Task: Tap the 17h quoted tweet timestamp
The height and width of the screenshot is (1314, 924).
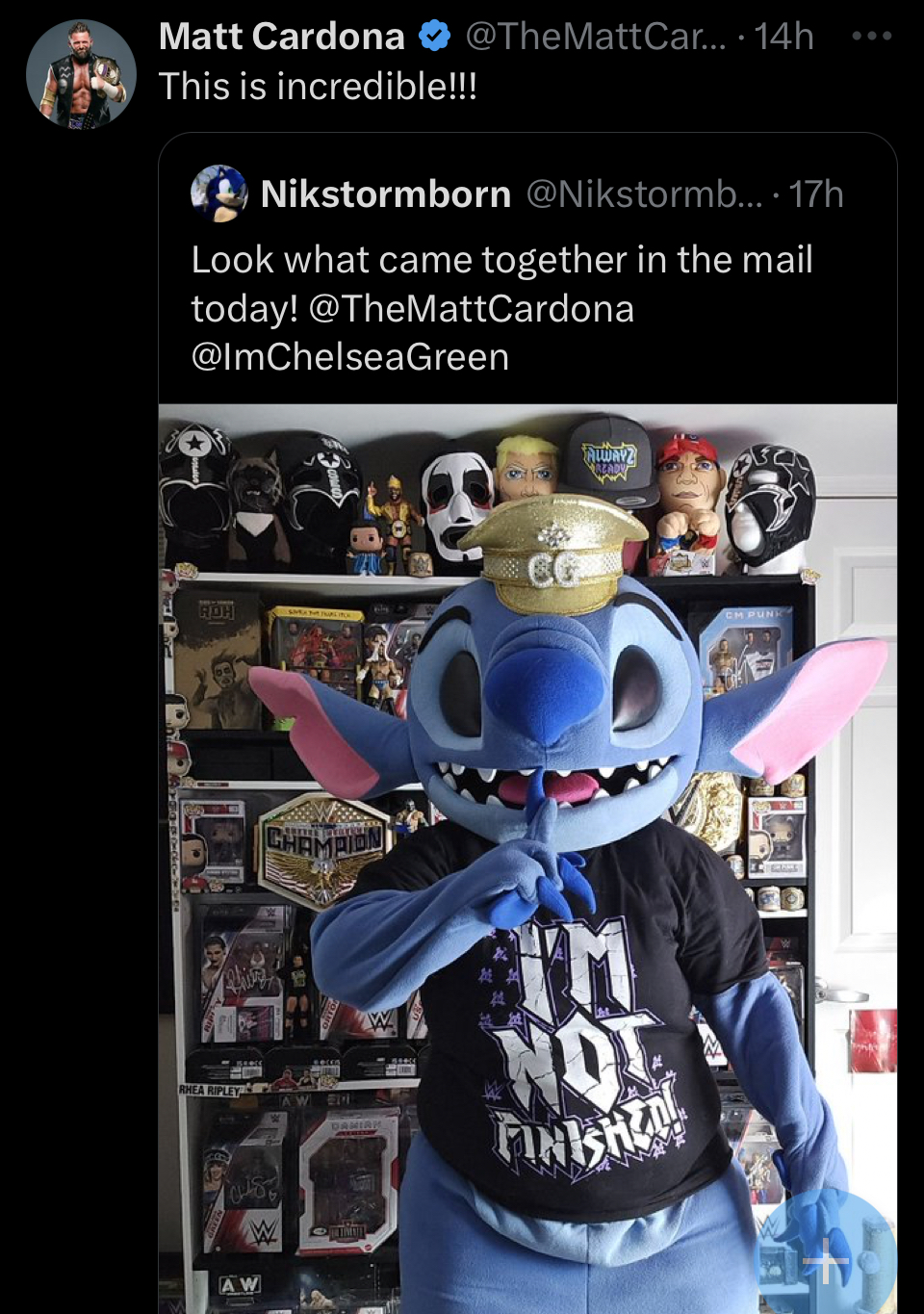Action: pyautogui.click(x=816, y=194)
